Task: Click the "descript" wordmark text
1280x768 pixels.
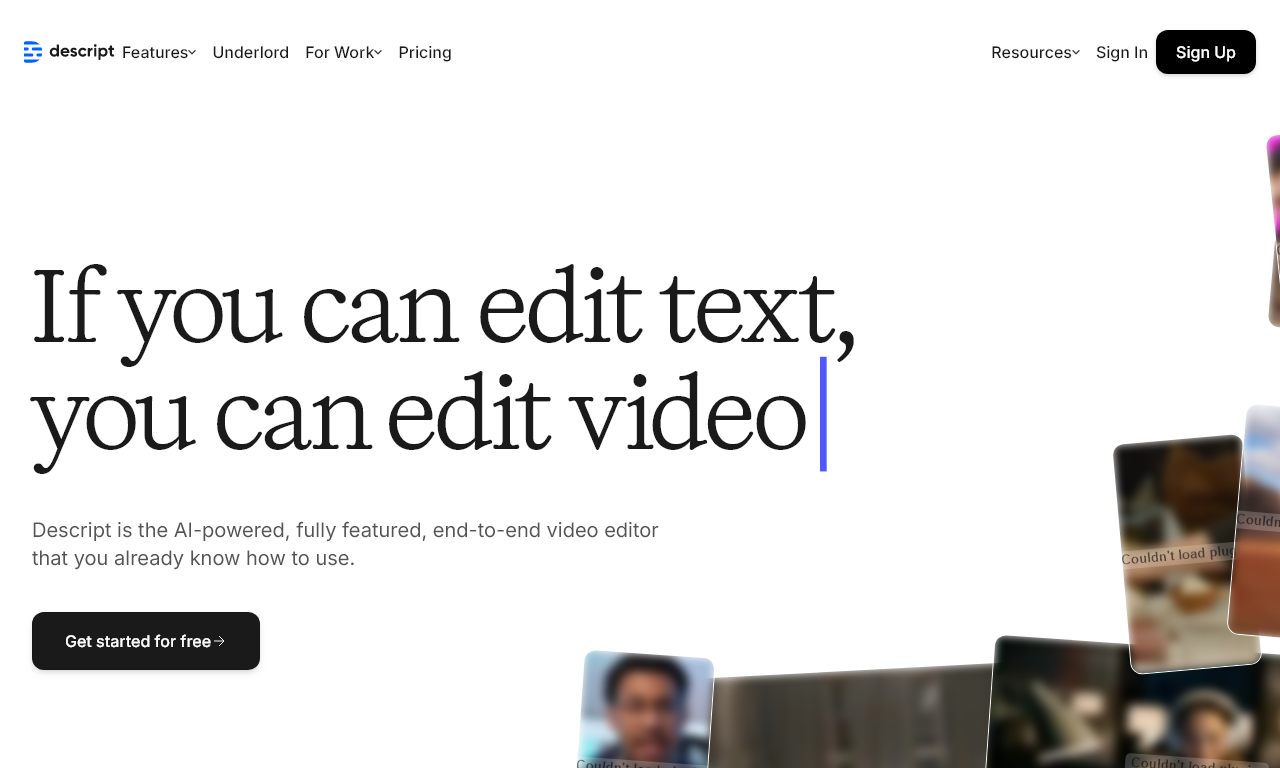Action: 81,52
